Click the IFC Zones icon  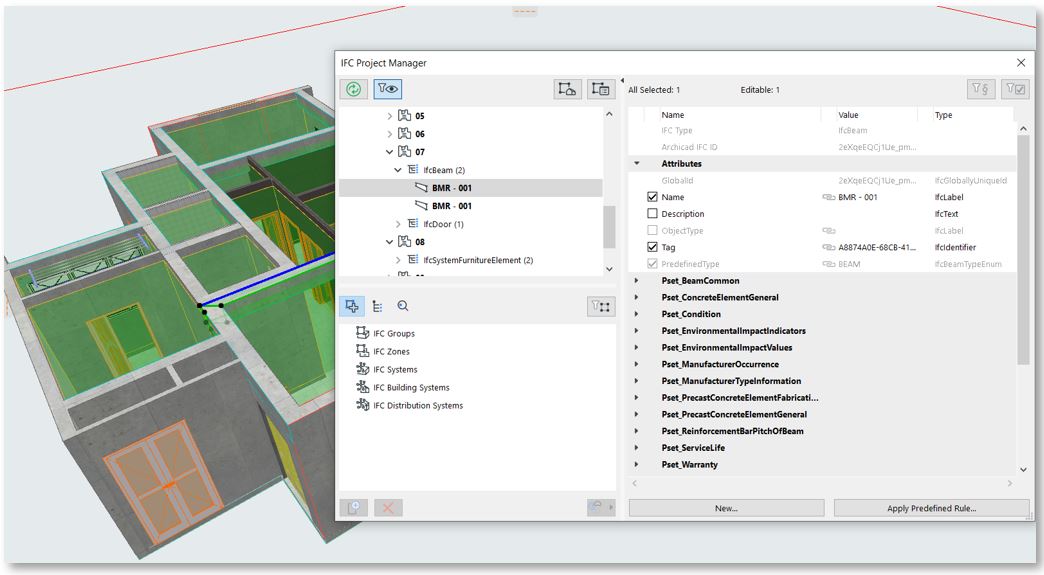point(362,351)
